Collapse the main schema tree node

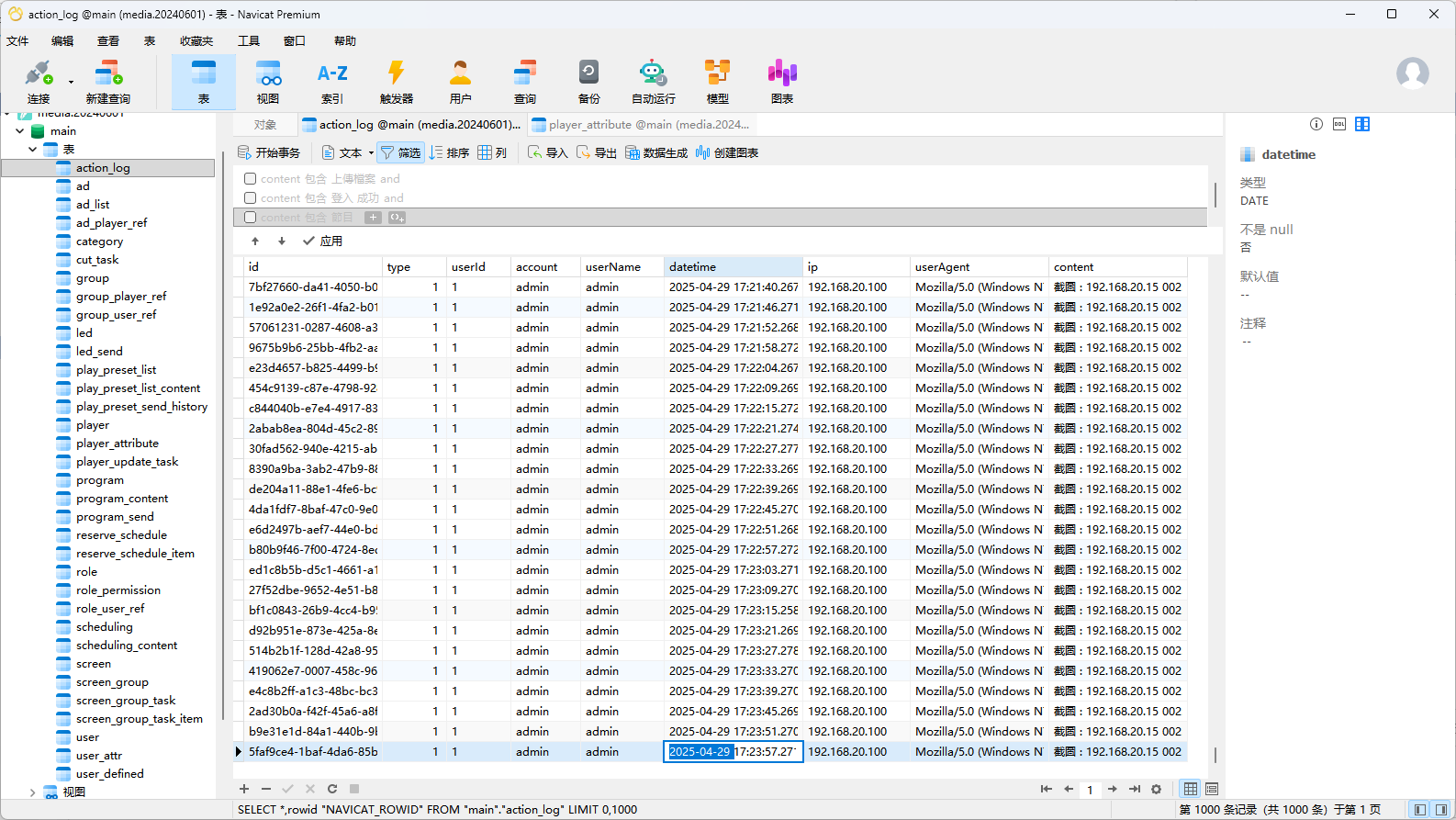tap(19, 131)
